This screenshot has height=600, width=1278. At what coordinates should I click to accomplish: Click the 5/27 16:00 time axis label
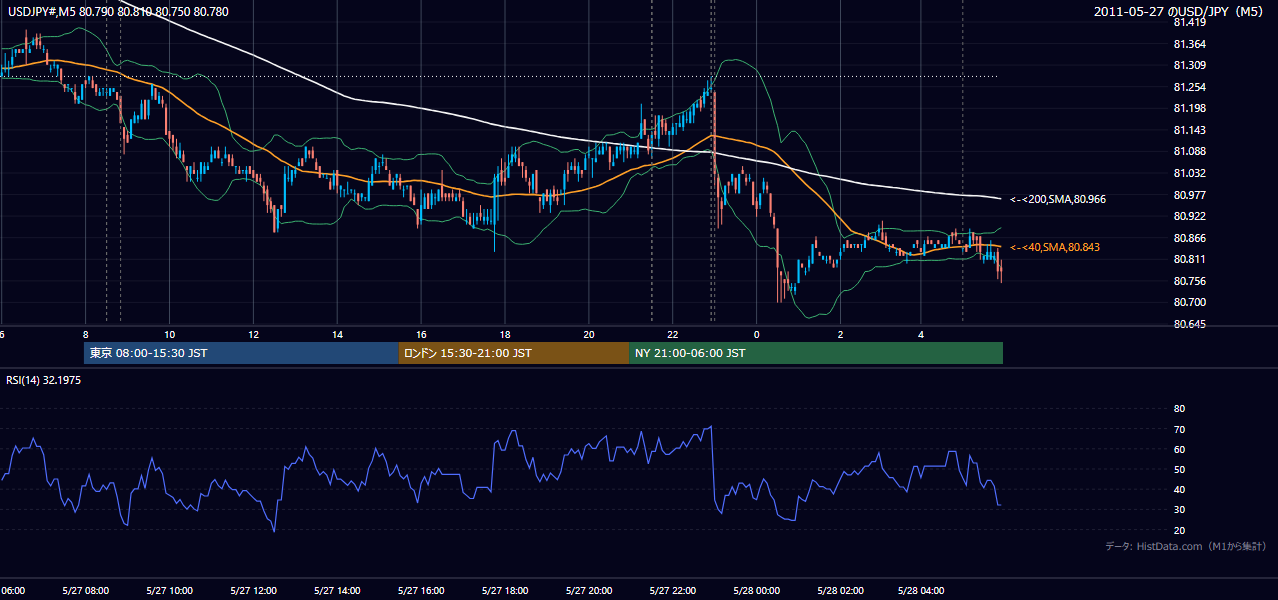(x=421, y=591)
